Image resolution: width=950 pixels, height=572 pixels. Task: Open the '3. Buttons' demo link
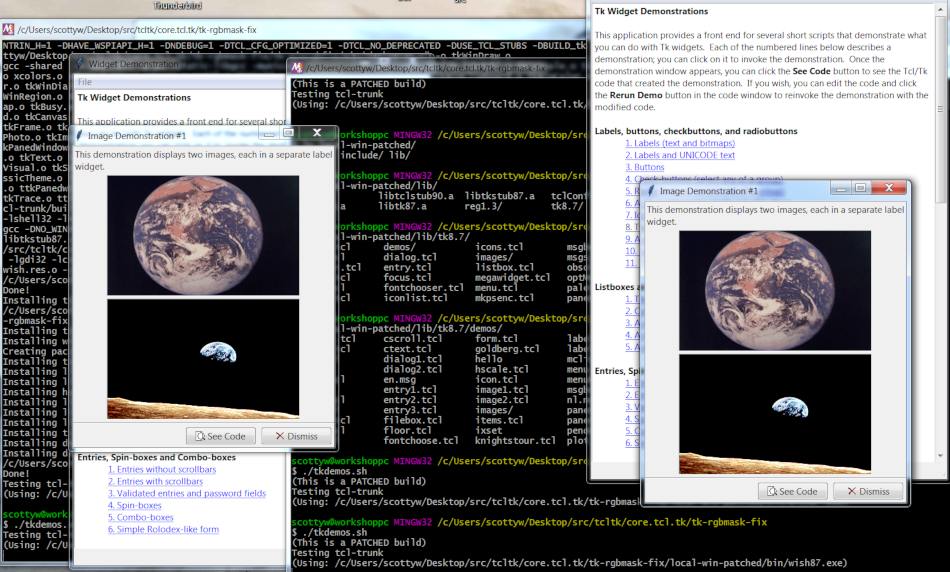tap(645, 167)
